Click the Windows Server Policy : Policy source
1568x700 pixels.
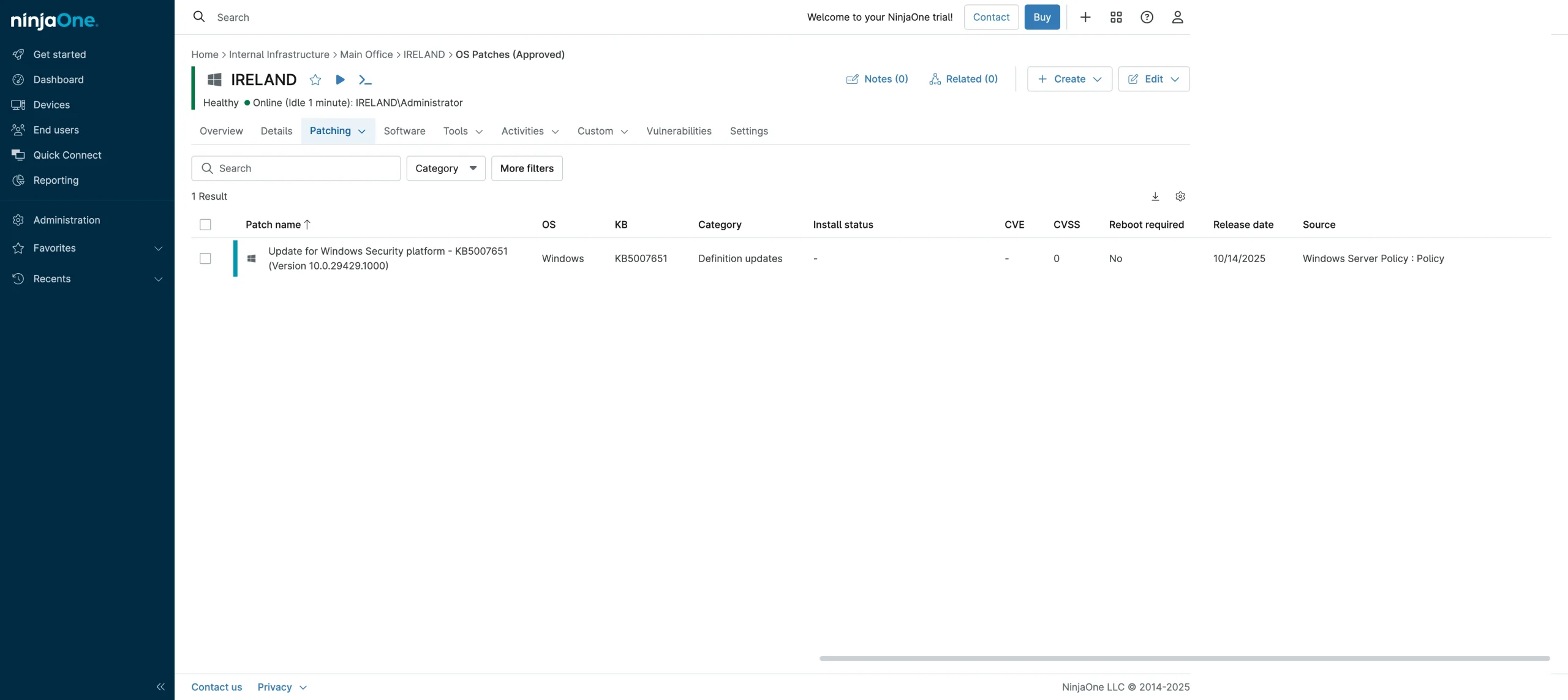pyautogui.click(x=1373, y=258)
